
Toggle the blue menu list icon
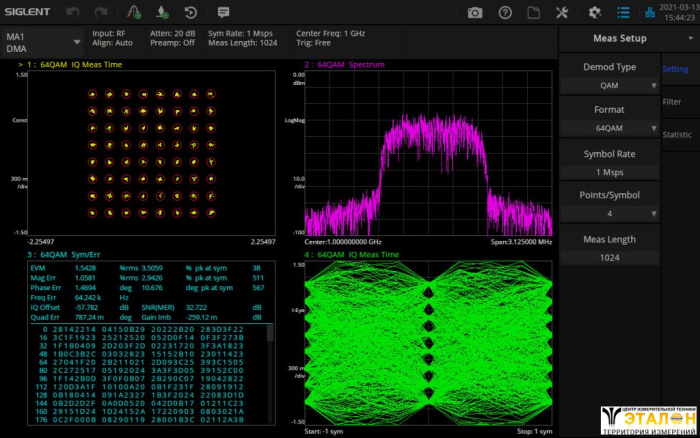point(624,12)
